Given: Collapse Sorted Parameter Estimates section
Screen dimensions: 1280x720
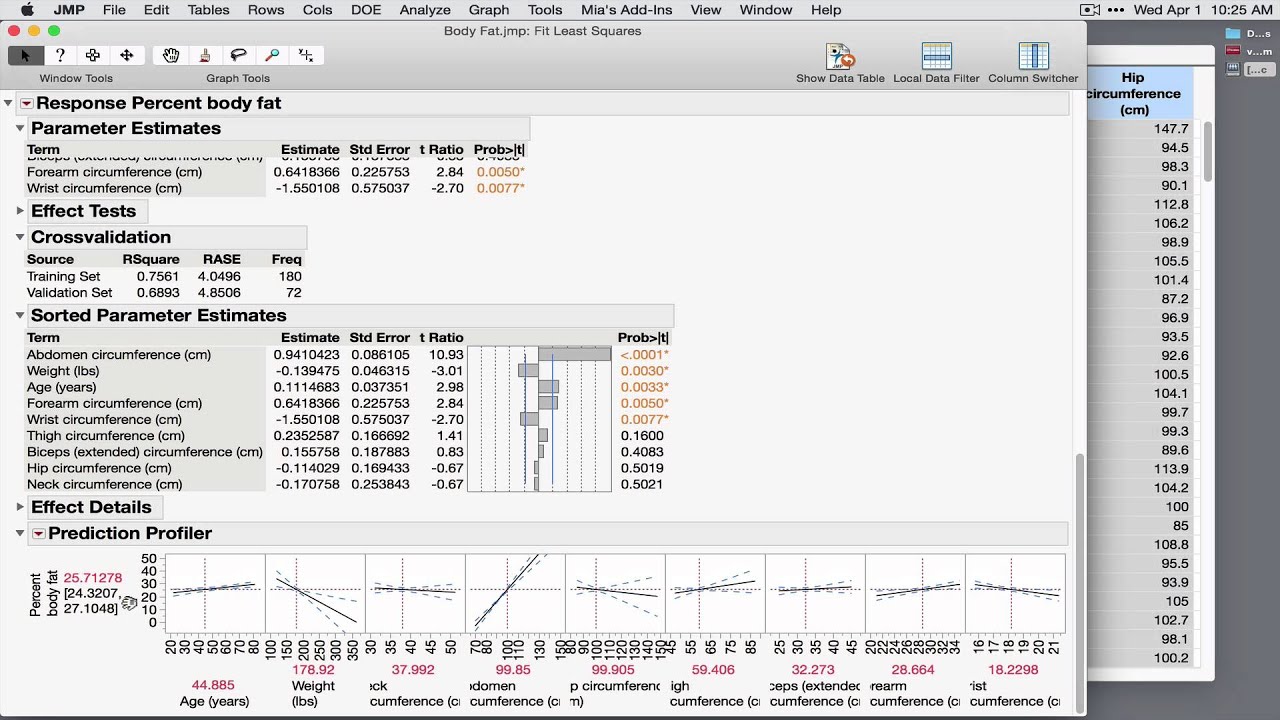Looking at the screenshot, I should (20, 315).
